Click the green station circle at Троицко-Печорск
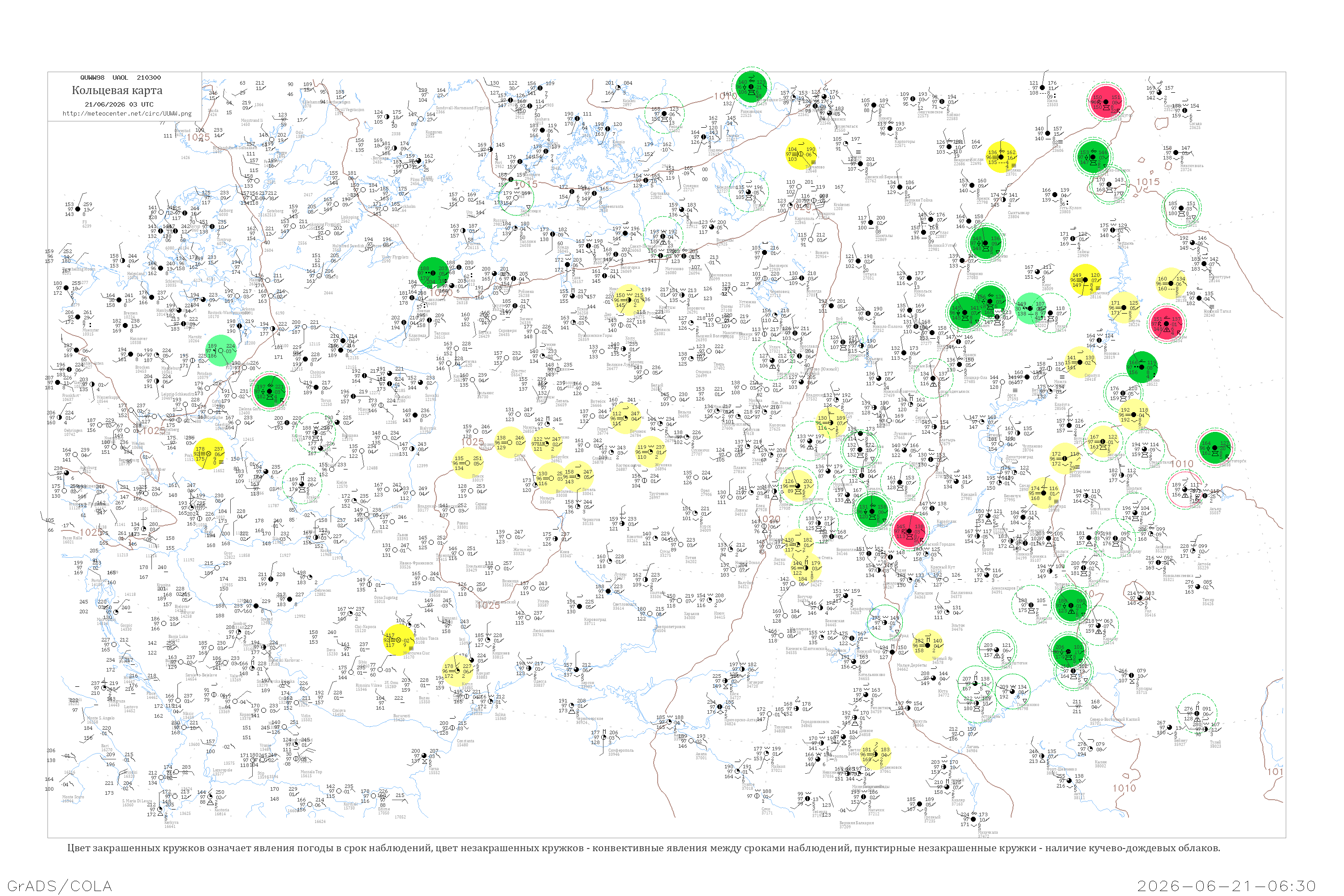1344x896 pixels. [x=1093, y=156]
